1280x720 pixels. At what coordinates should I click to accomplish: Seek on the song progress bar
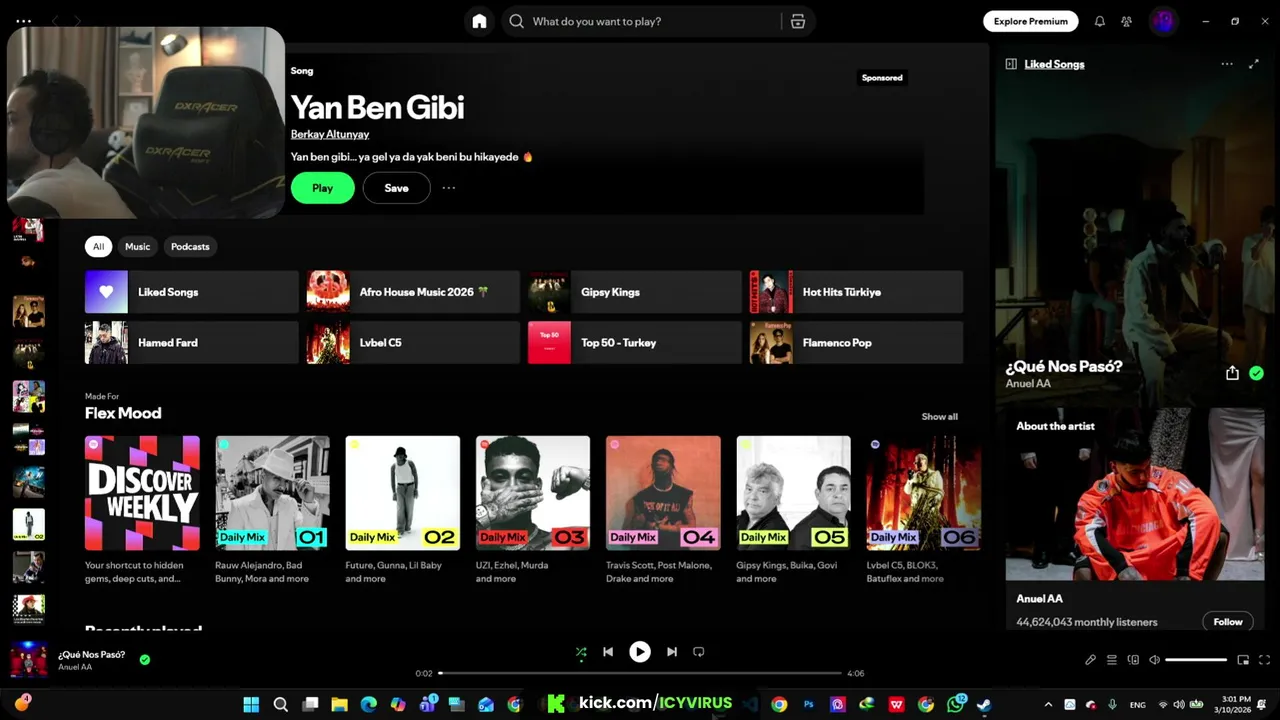coord(639,673)
